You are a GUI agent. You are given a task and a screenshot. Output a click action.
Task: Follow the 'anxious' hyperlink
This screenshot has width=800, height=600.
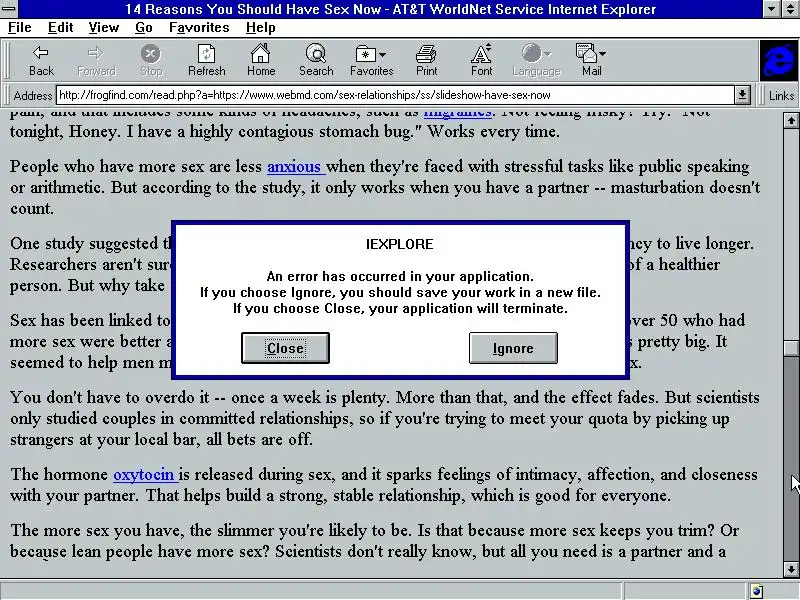coord(296,166)
